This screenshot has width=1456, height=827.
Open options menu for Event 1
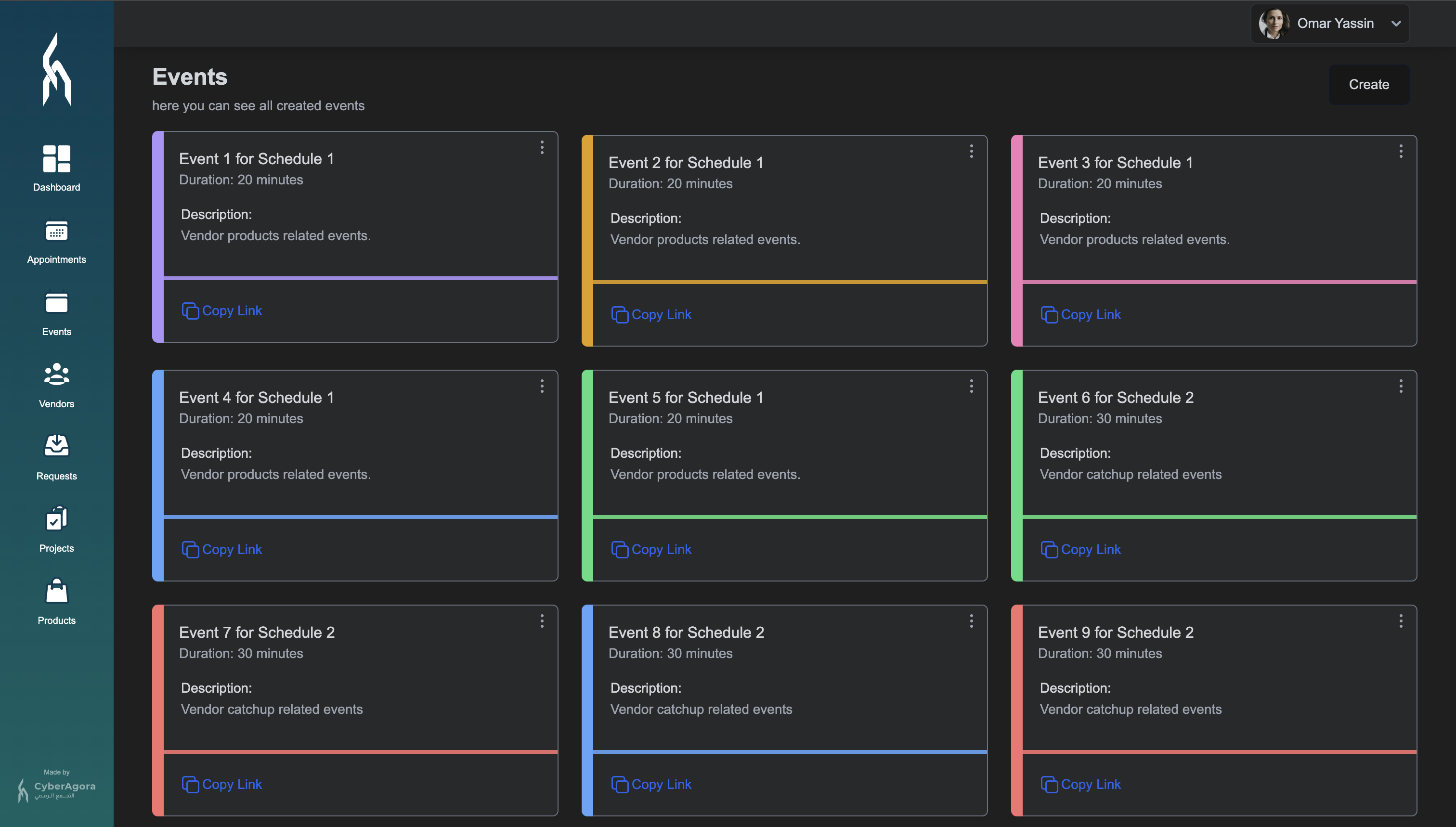[542, 148]
